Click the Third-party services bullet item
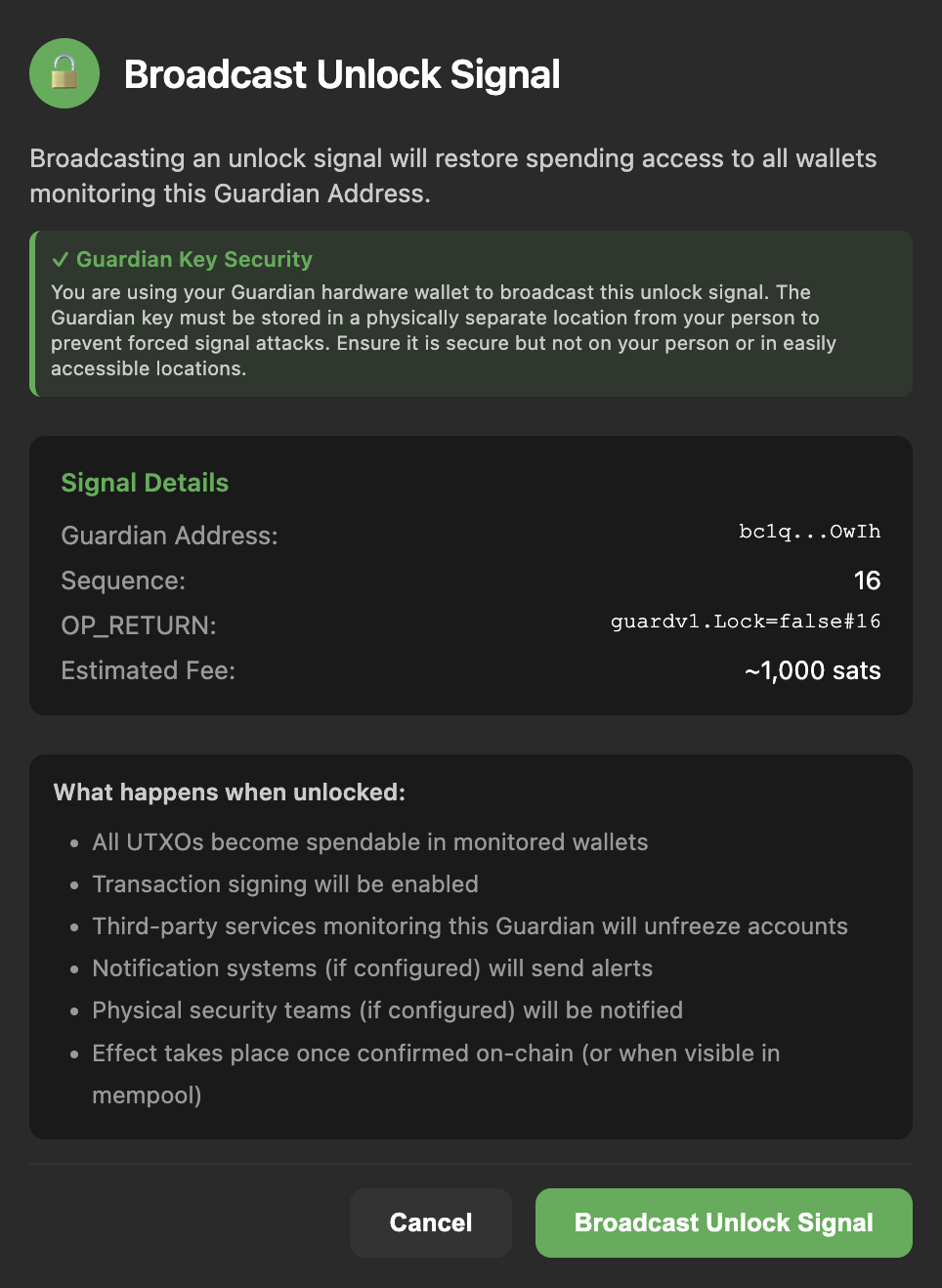Image resolution: width=942 pixels, height=1288 pixels. pos(469,926)
